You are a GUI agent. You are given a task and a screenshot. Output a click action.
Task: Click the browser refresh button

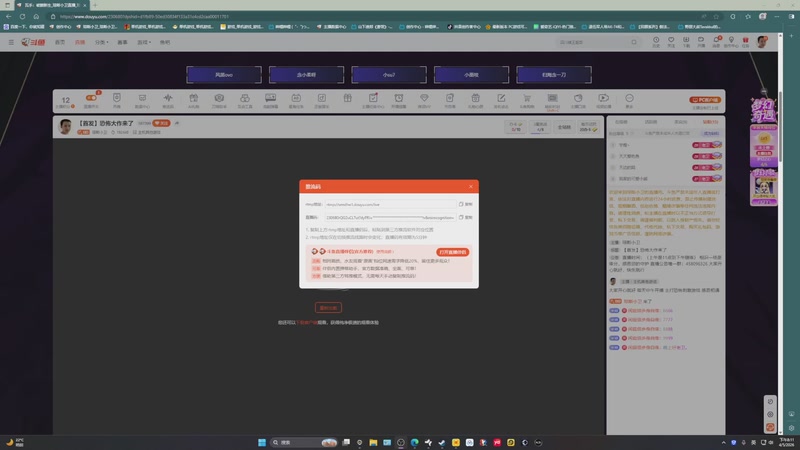pos(22,16)
